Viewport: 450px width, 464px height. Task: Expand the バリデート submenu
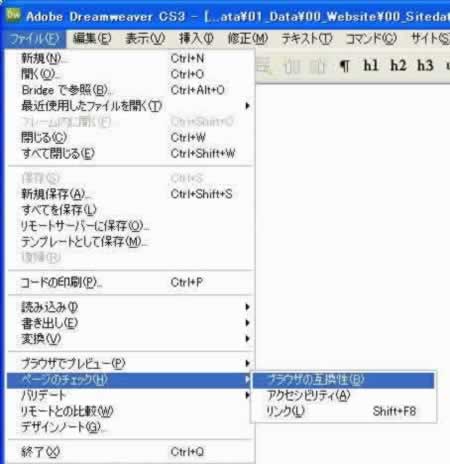(131, 395)
